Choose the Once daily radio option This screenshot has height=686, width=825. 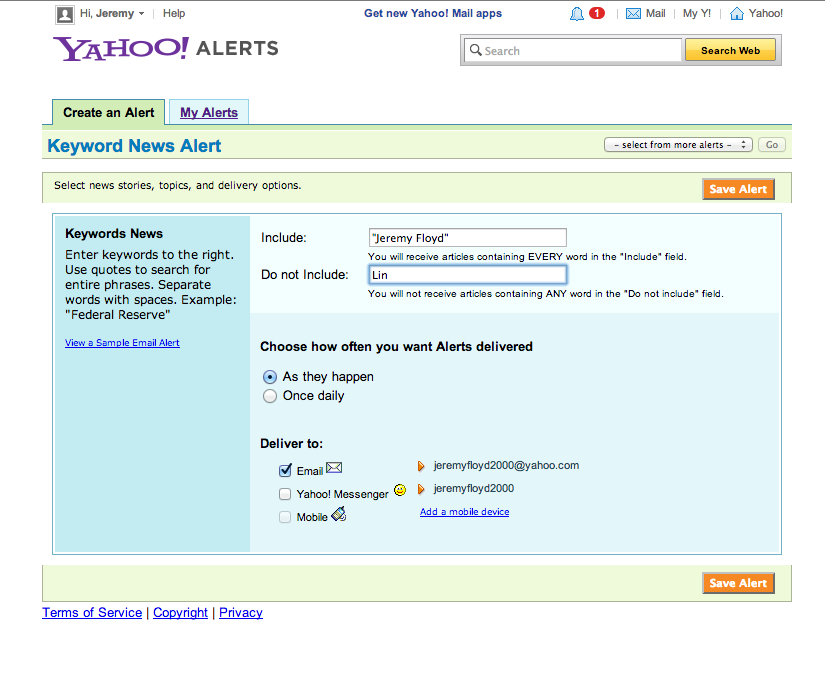click(269, 396)
